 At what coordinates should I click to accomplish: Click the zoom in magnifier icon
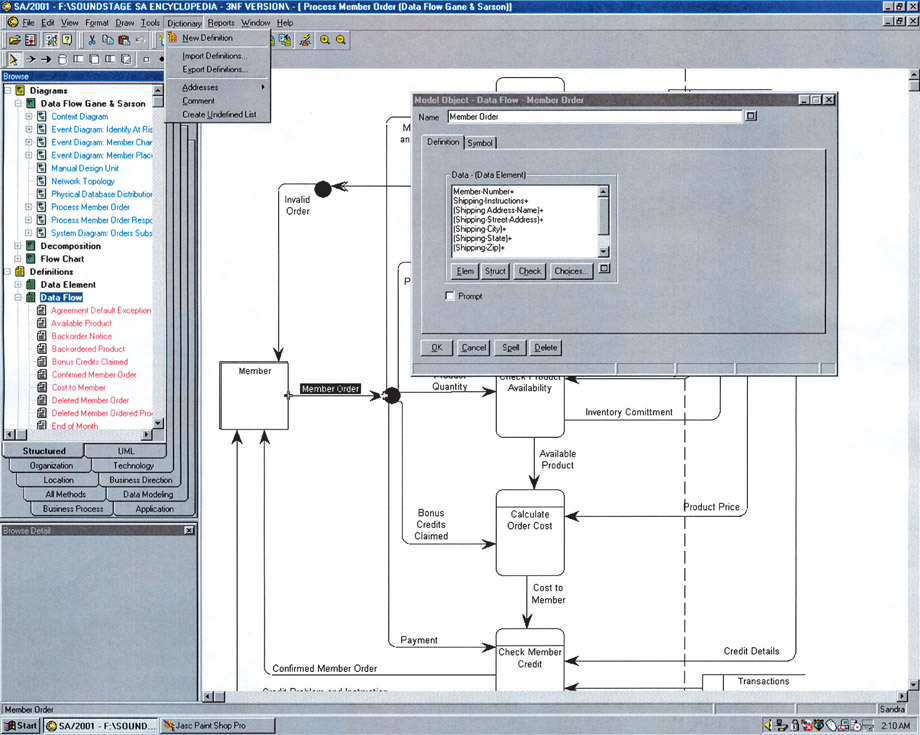pos(324,40)
